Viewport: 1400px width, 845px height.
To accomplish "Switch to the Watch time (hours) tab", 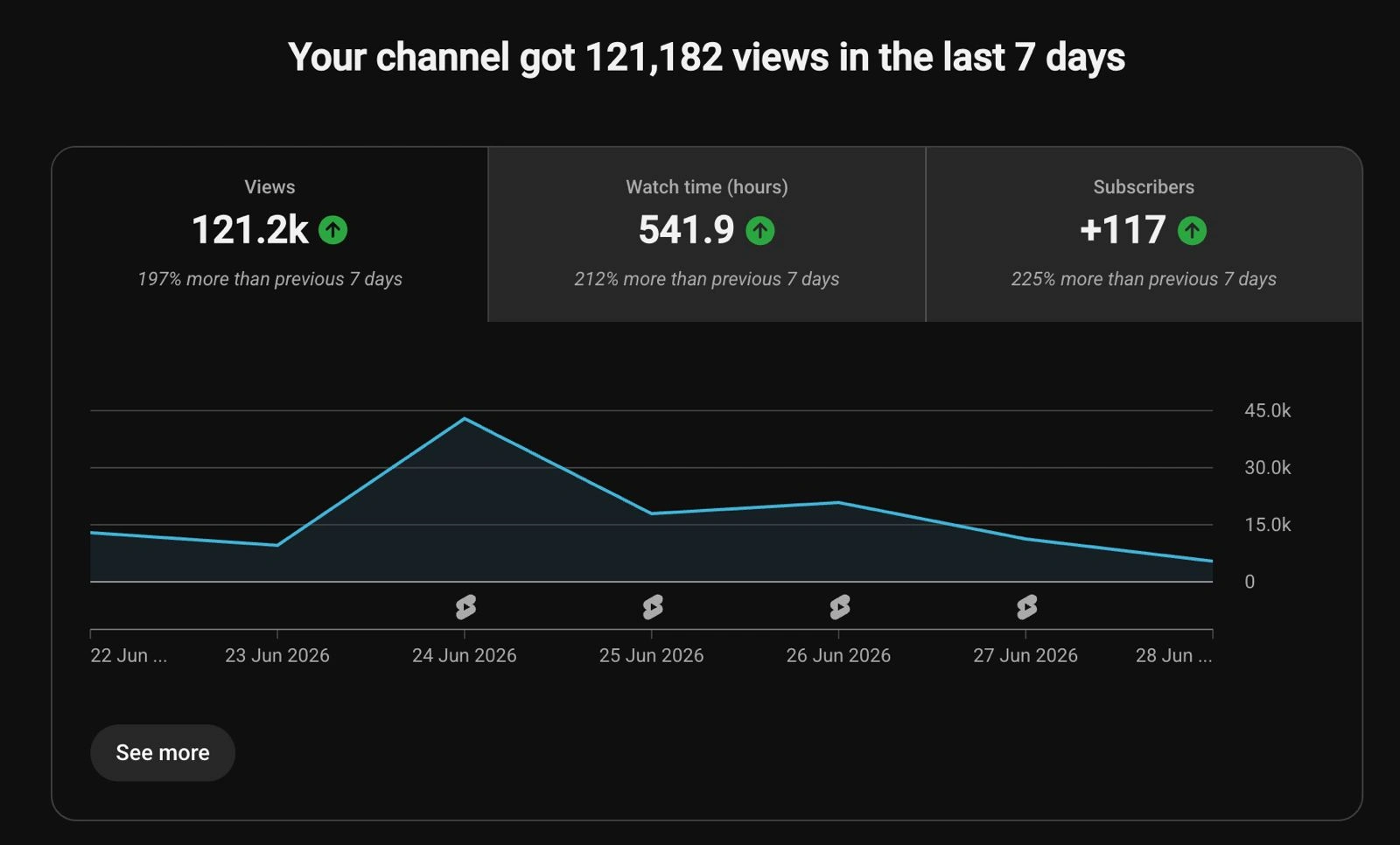I will click(x=707, y=234).
